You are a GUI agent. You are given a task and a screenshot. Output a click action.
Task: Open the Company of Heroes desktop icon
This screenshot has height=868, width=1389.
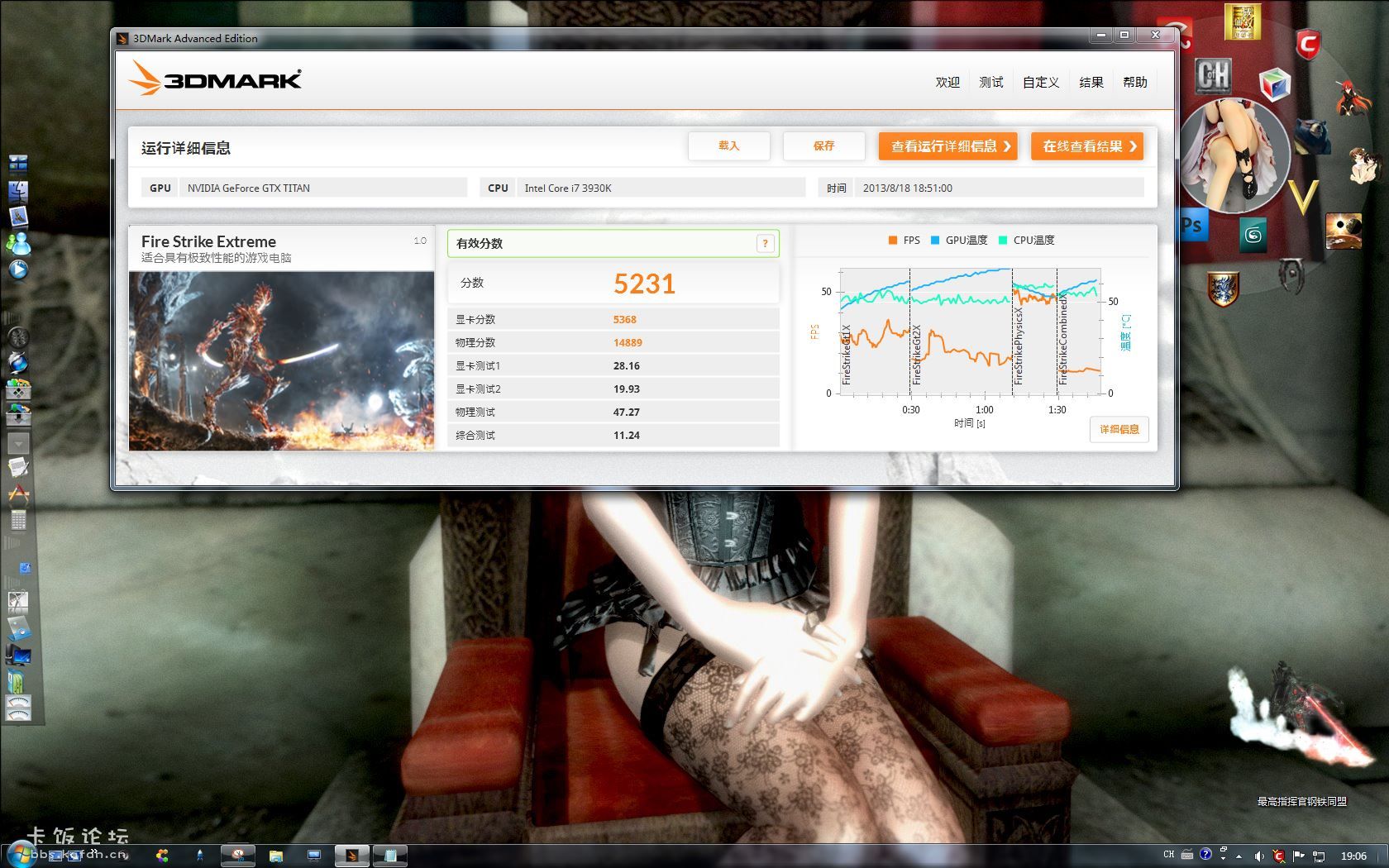pyautogui.click(x=1214, y=75)
